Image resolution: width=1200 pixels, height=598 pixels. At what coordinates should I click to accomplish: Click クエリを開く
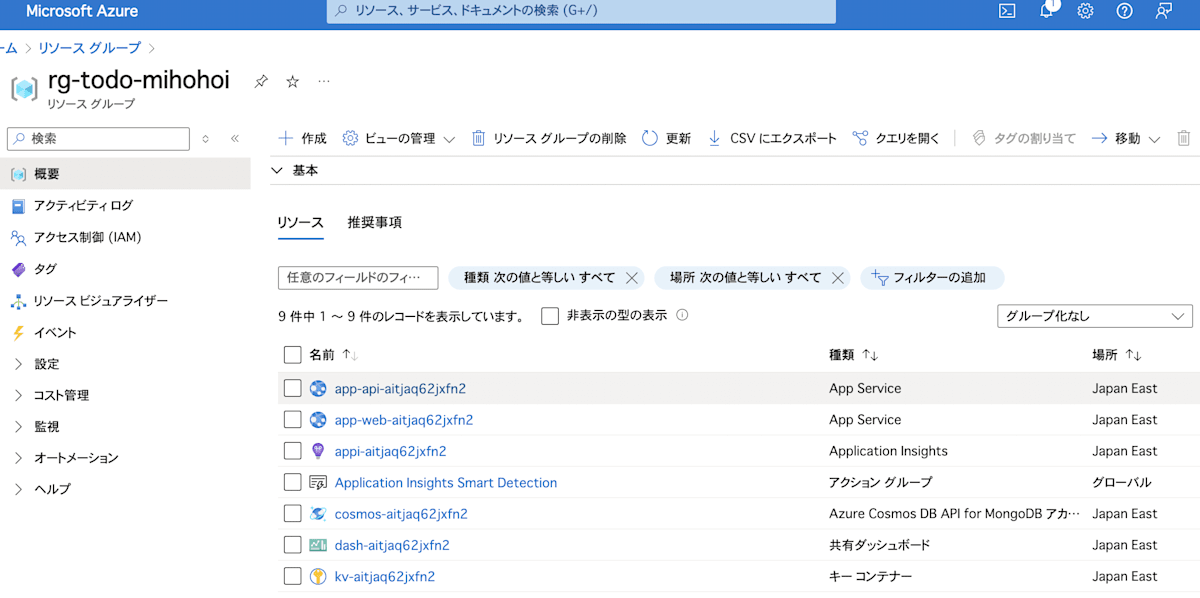(896, 138)
